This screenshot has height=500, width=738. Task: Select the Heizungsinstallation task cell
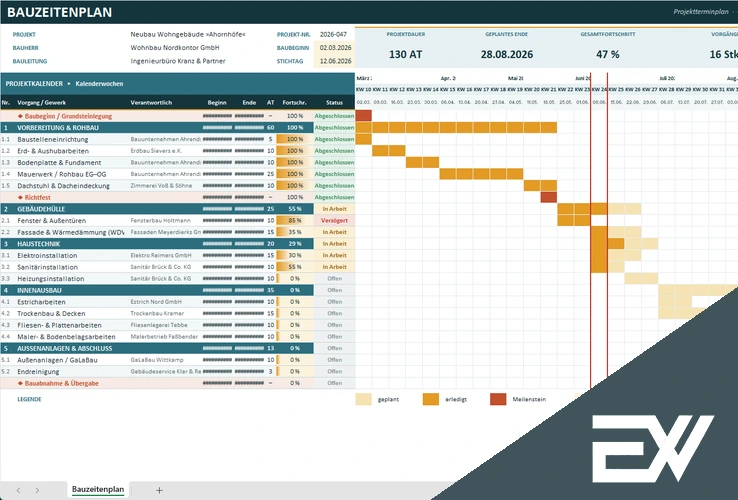click(50, 279)
